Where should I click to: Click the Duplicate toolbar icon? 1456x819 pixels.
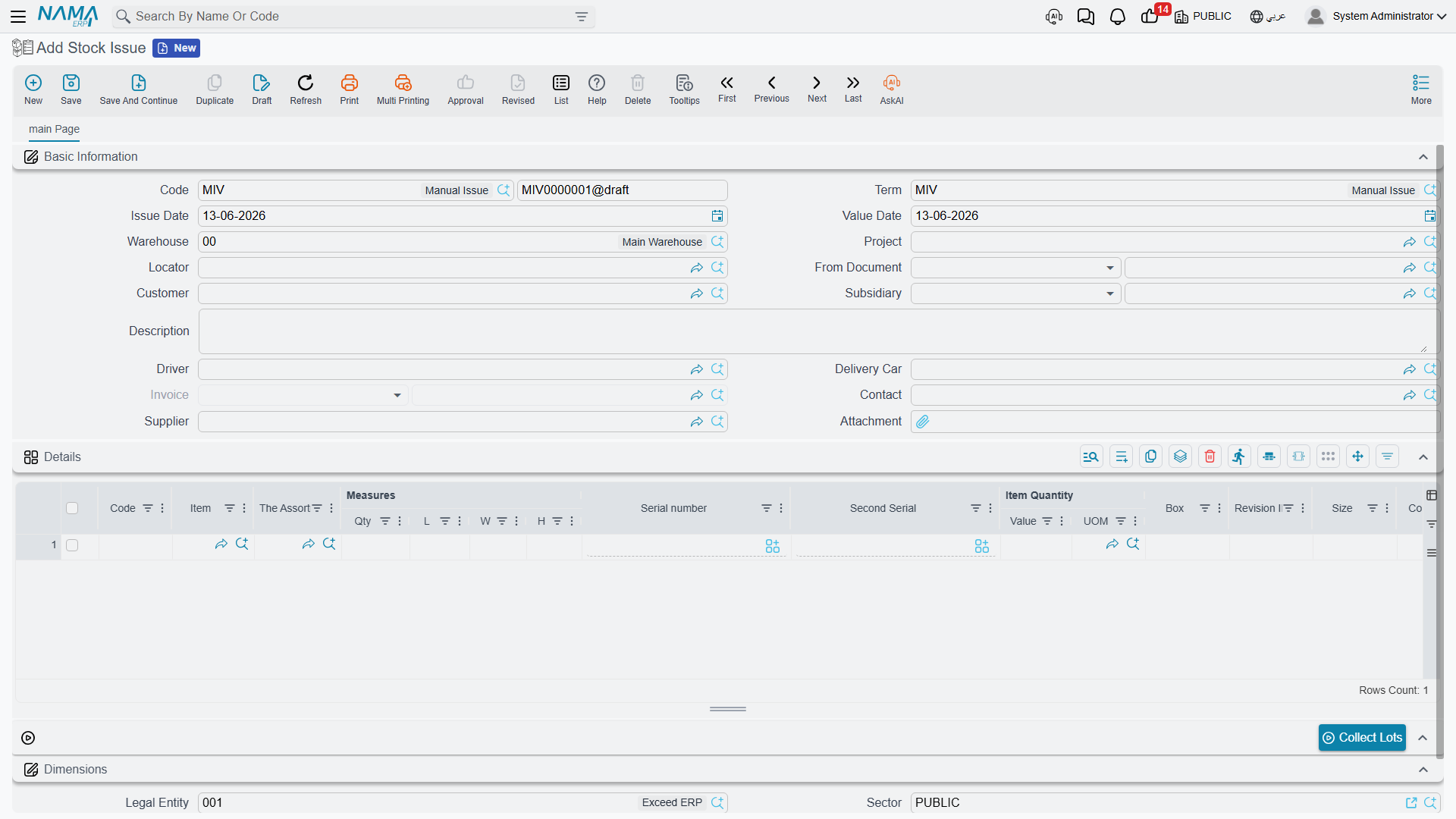[x=215, y=89]
